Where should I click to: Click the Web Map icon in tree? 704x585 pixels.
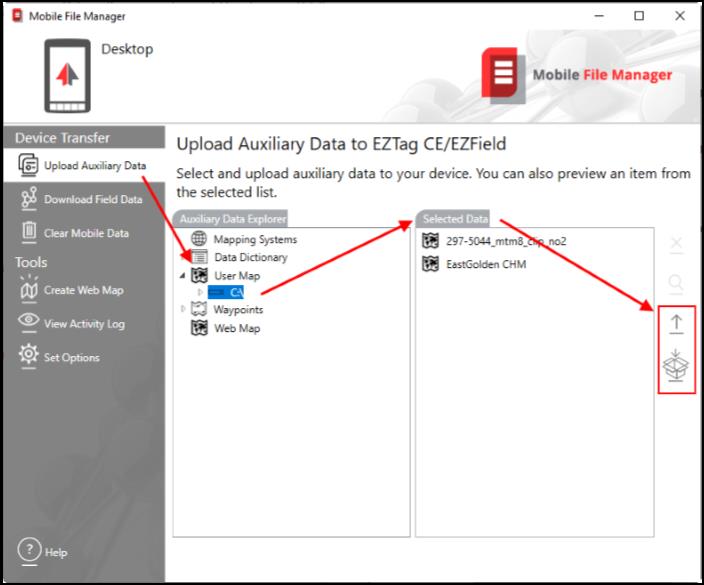coord(199,328)
